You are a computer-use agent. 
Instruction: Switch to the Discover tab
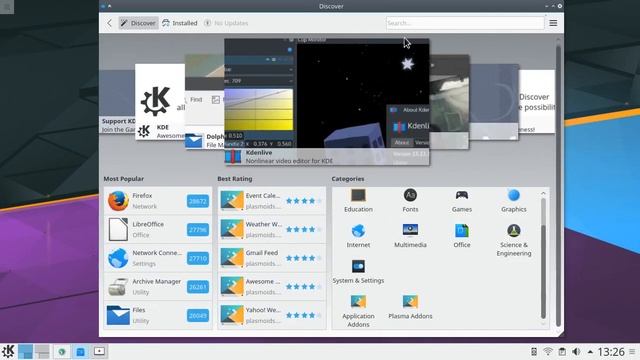(x=138, y=23)
